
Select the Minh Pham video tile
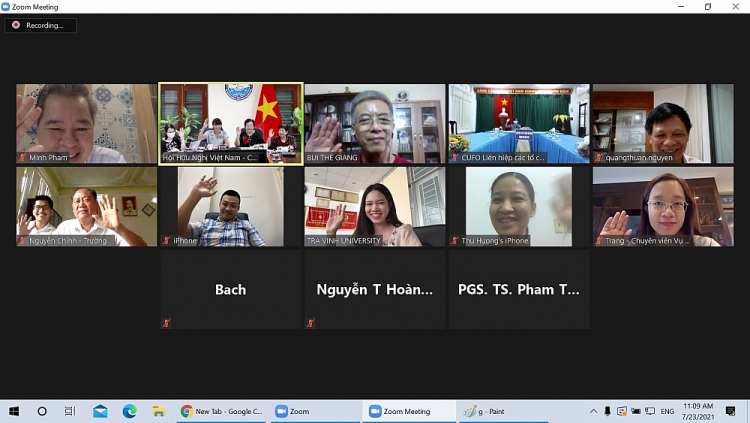point(87,124)
